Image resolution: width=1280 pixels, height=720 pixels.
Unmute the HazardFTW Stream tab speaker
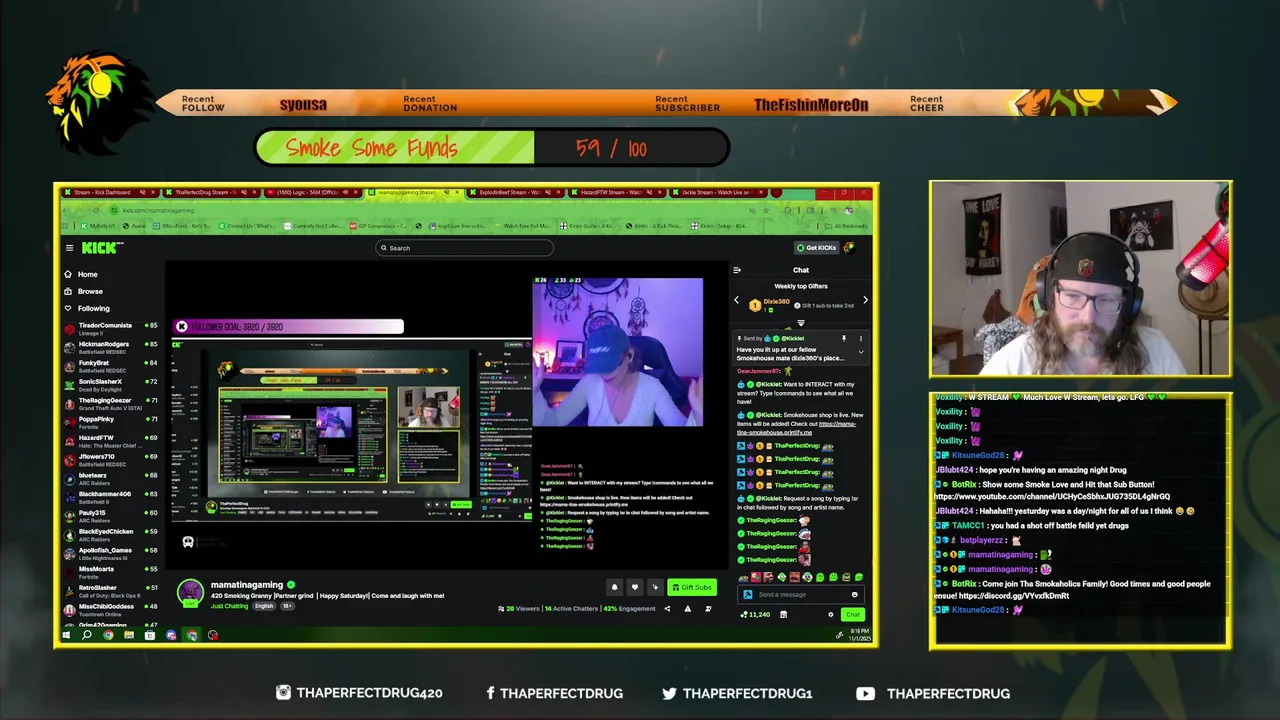649,192
